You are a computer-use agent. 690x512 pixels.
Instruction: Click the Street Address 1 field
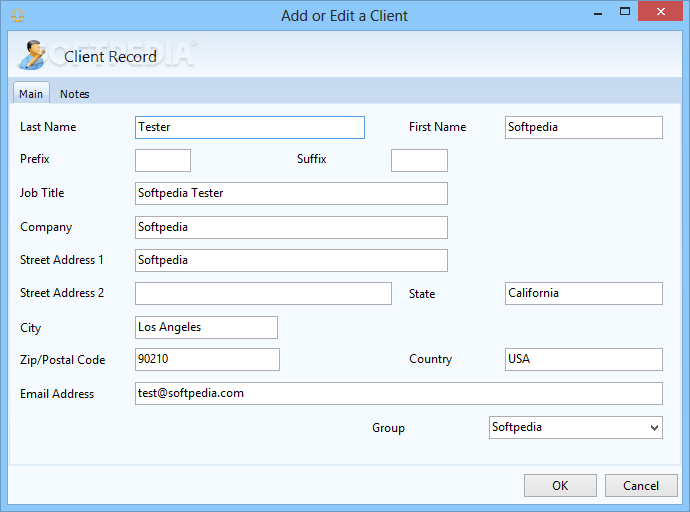point(291,260)
